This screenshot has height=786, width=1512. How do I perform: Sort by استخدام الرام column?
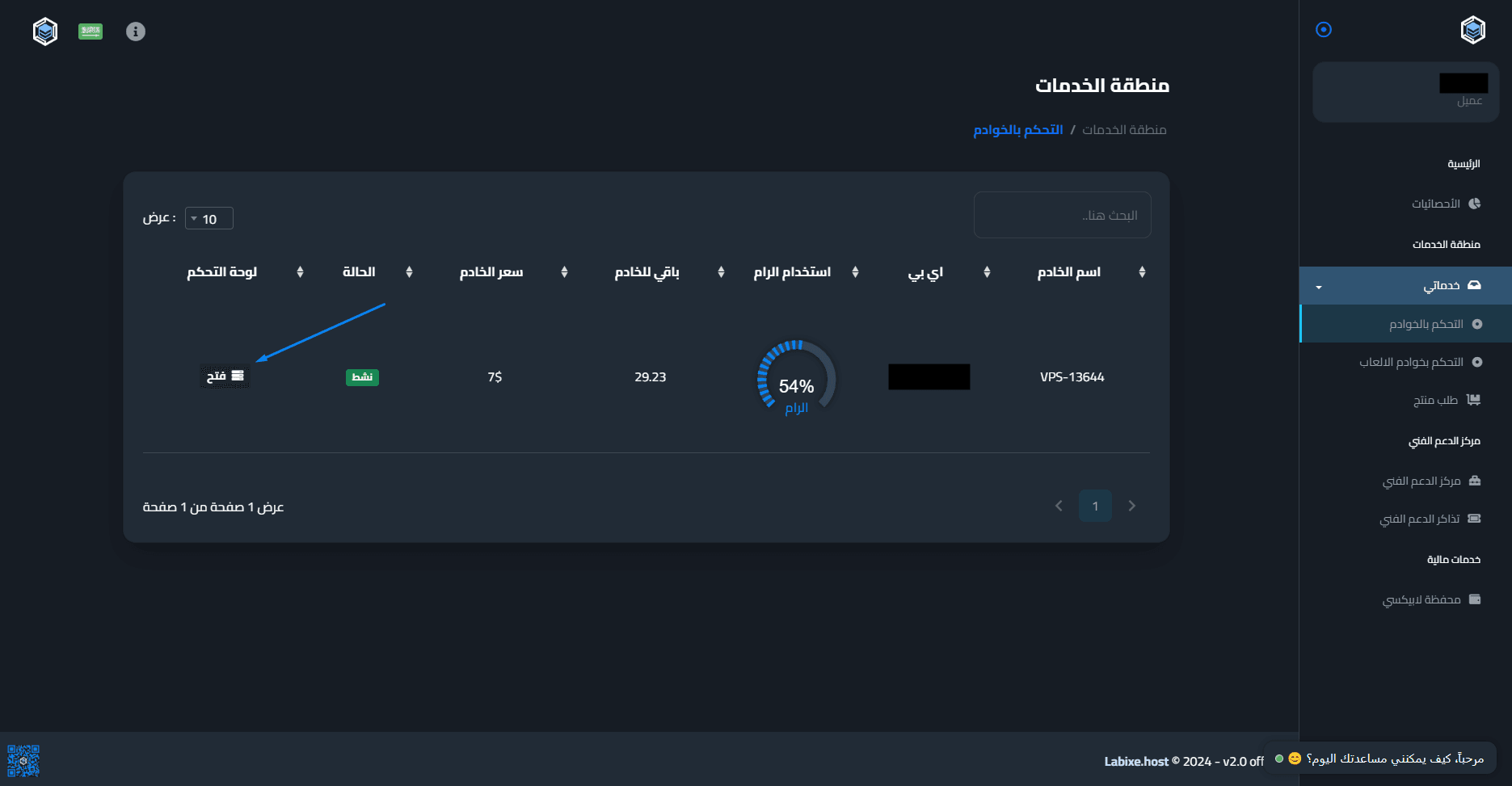[792, 272]
